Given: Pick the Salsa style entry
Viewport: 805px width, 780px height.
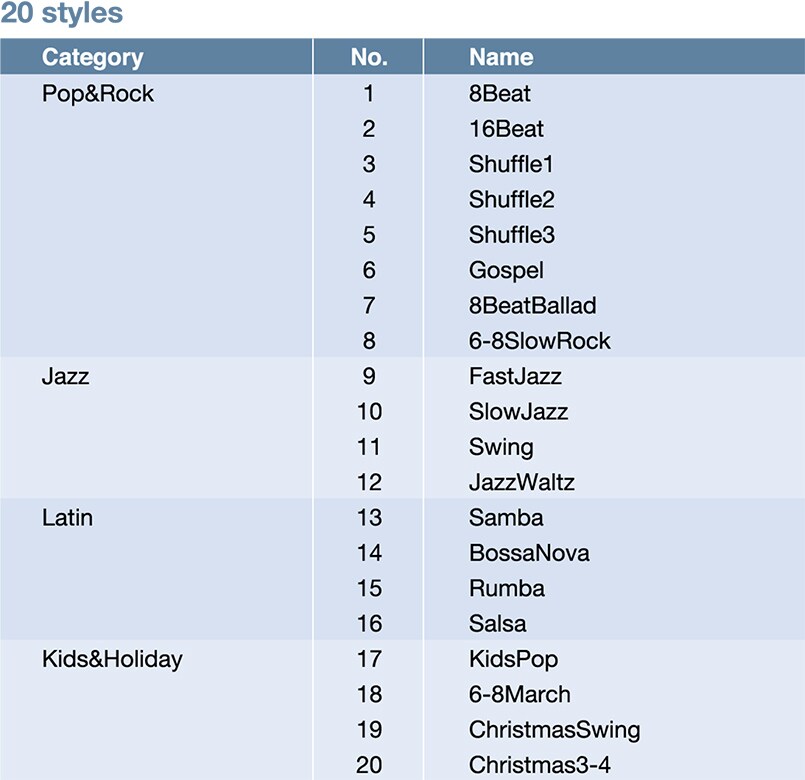Looking at the screenshot, I should point(497,624).
